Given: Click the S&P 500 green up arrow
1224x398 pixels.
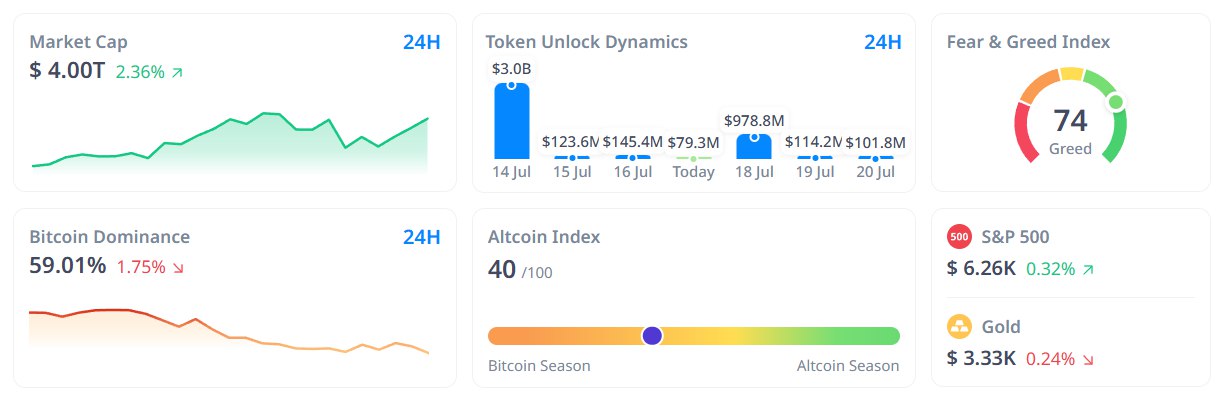Looking at the screenshot, I should (x=1088, y=269).
